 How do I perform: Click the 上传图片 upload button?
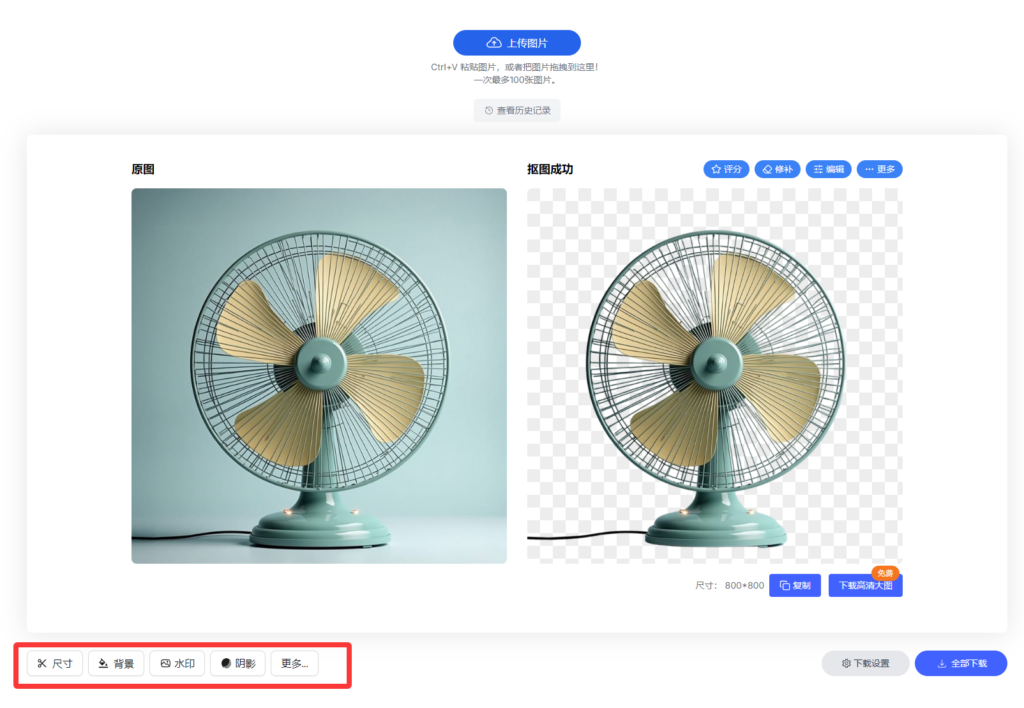coord(516,43)
